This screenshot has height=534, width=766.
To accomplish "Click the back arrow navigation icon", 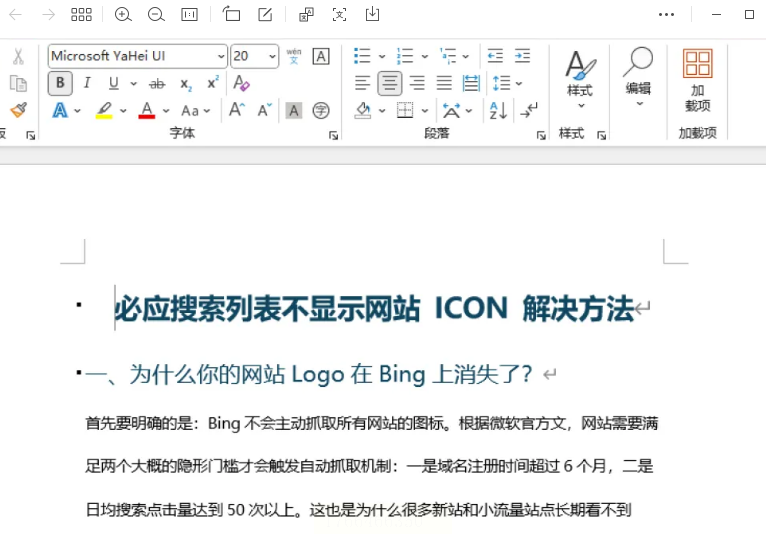I will point(16,15).
